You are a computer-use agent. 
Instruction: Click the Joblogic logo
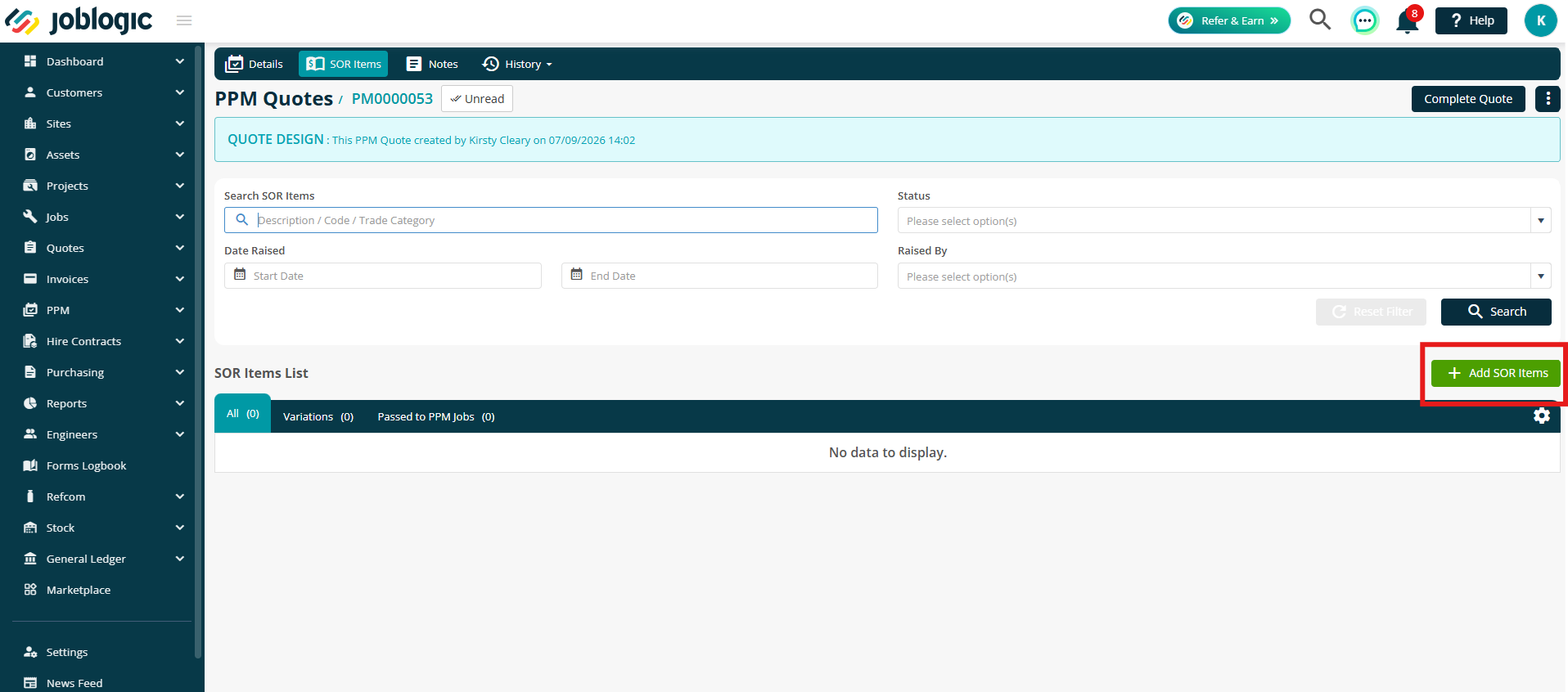(x=79, y=20)
